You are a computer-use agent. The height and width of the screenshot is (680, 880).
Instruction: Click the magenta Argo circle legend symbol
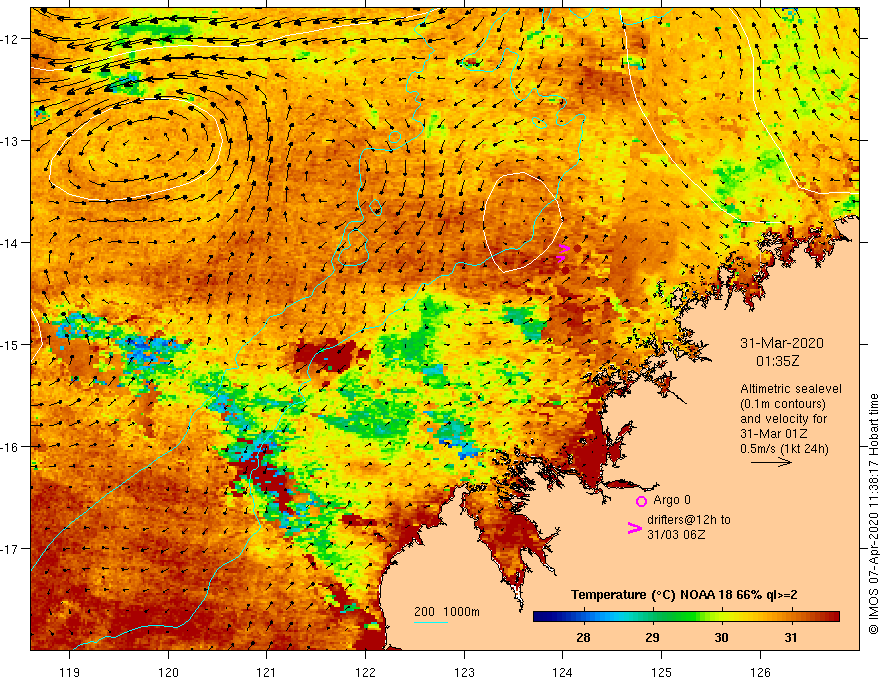click(x=641, y=501)
